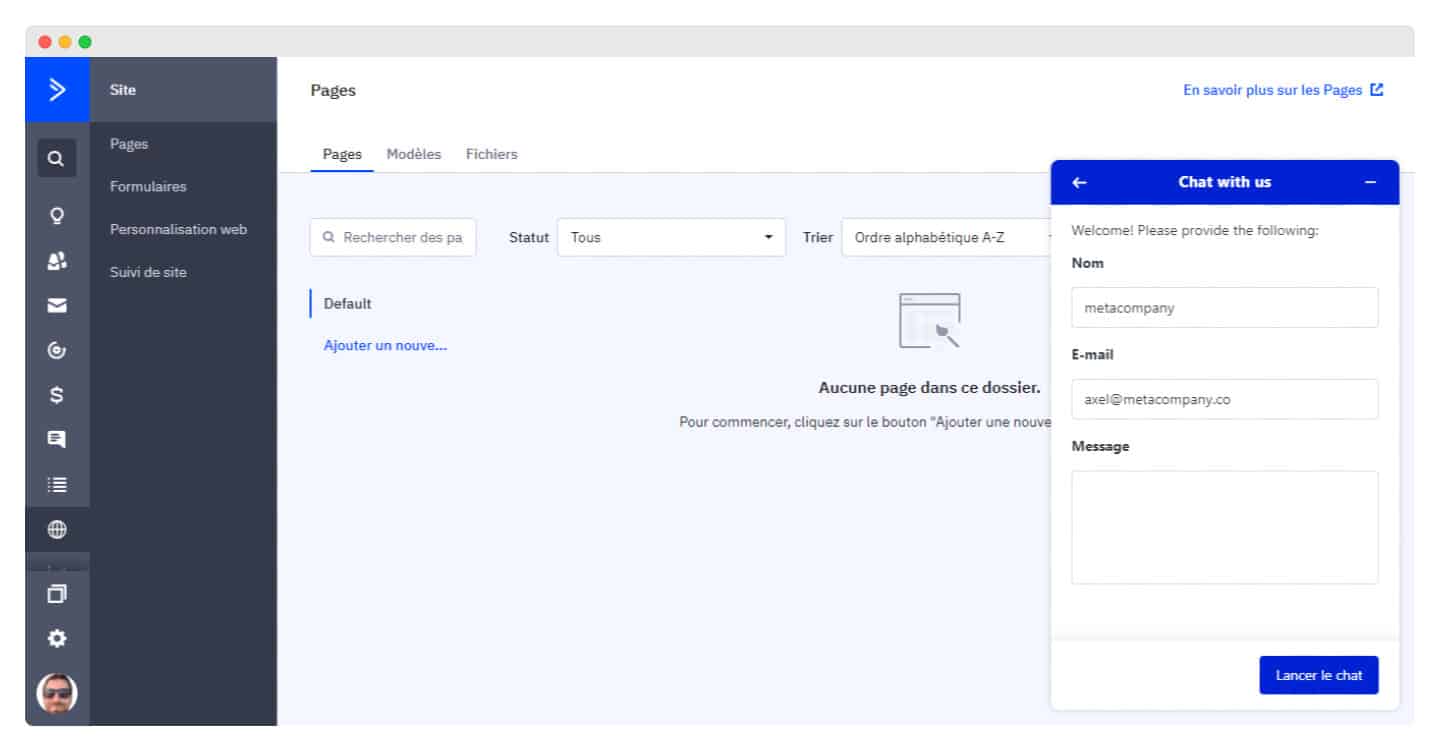The width and height of the screenshot is (1440, 751).
Task: Select the Default folder
Action: (347, 304)
